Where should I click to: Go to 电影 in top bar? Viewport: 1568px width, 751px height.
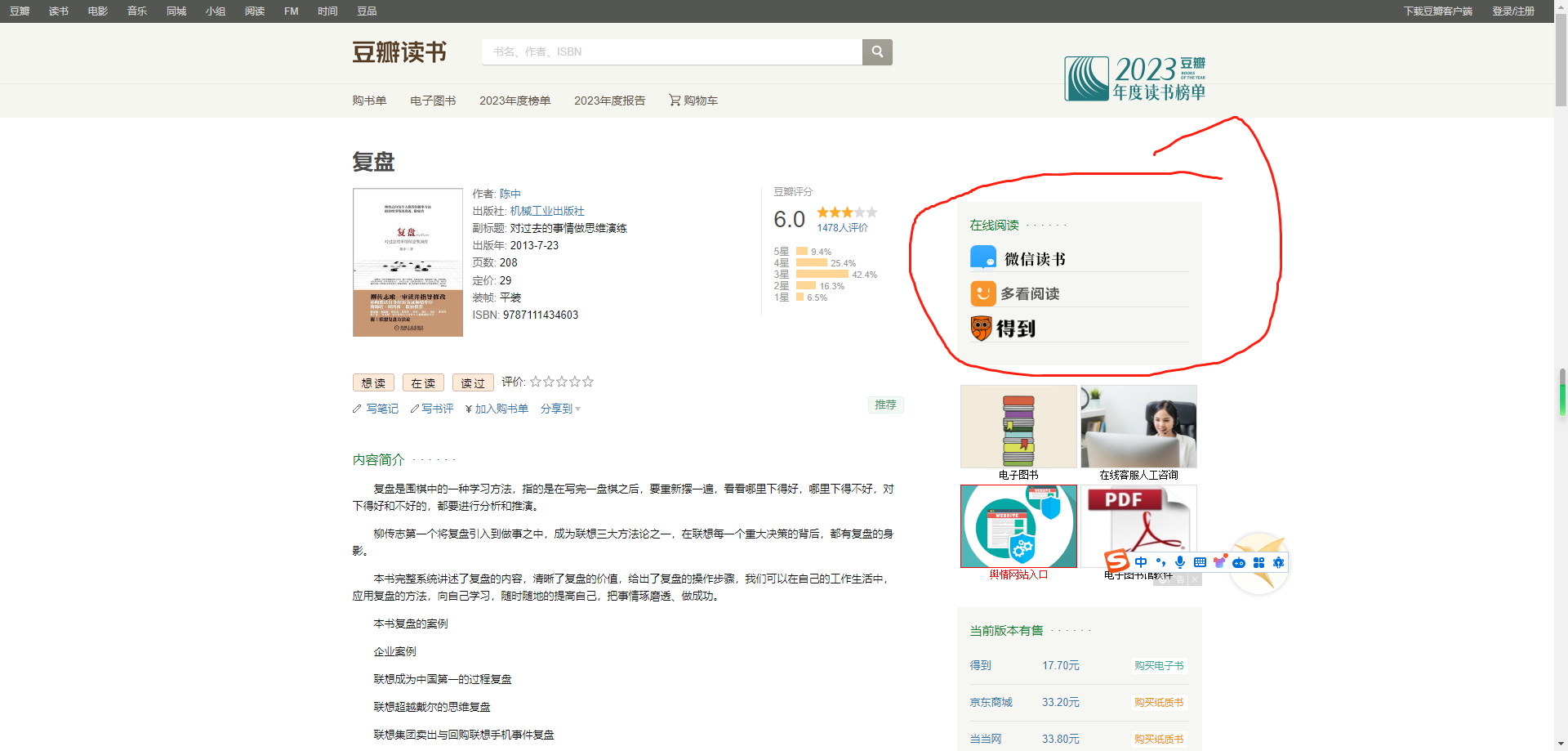pos(98,11)
